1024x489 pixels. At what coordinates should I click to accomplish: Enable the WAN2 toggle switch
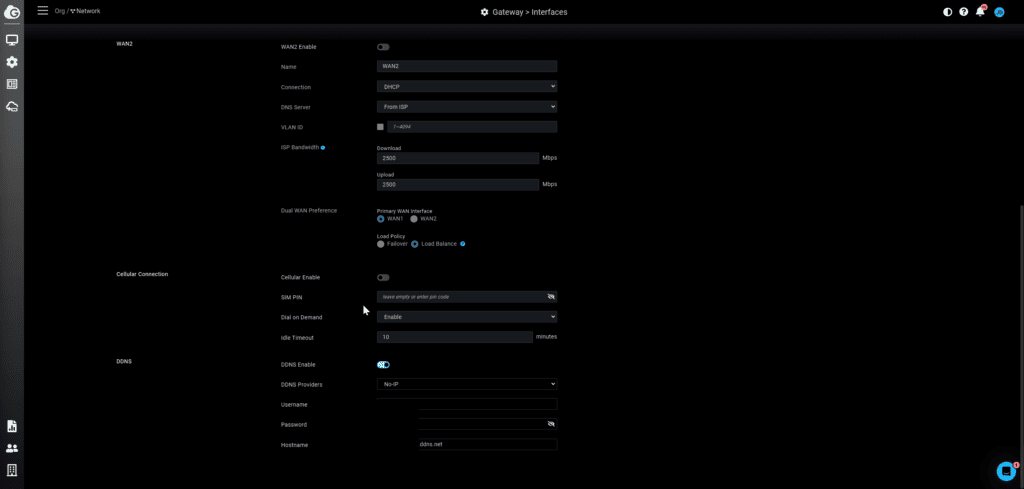[x=383, y=47]
